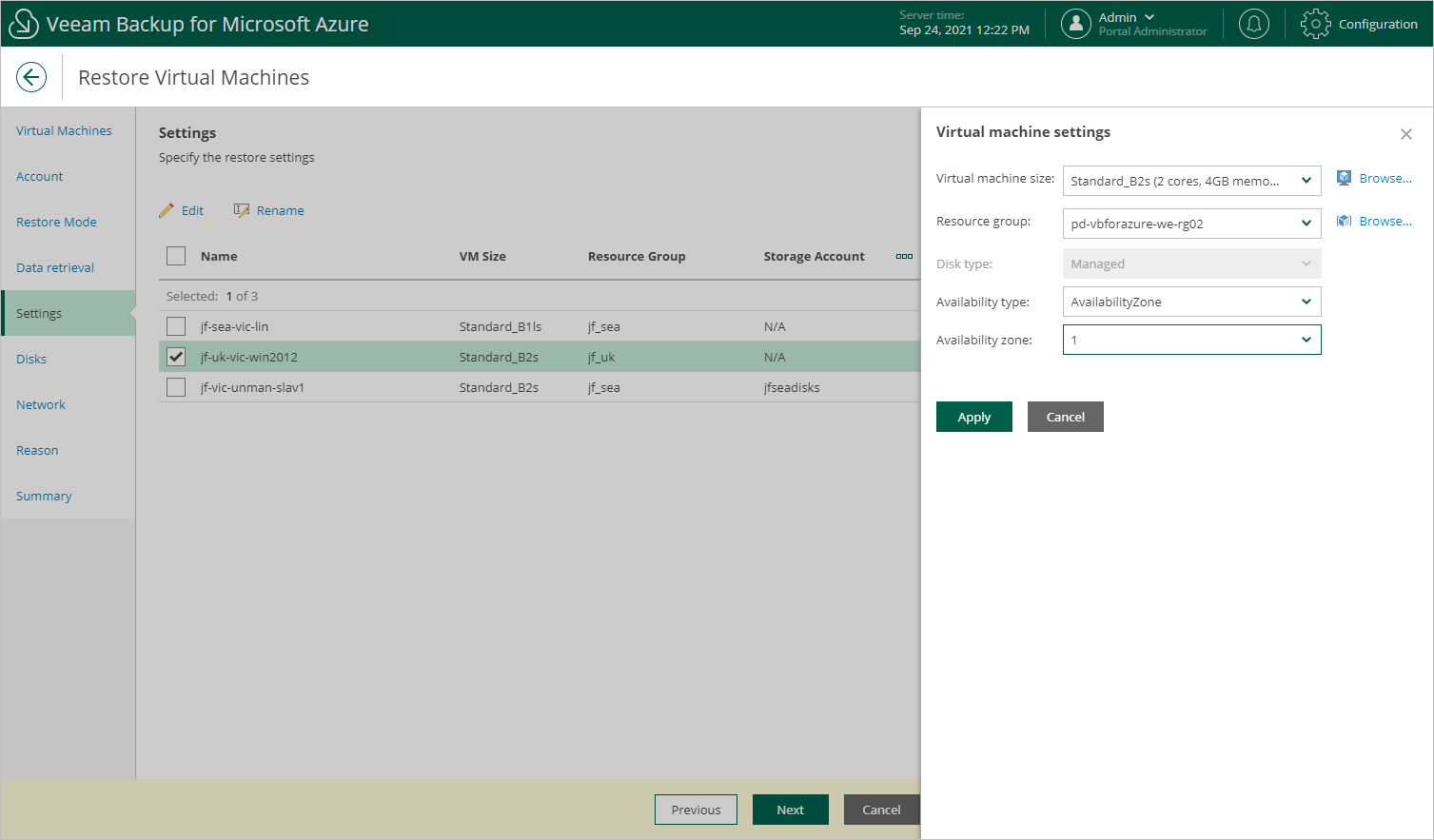Click the Apply button
The width and height of the screenshot is (1434, 840).
(x=974, y=417)
